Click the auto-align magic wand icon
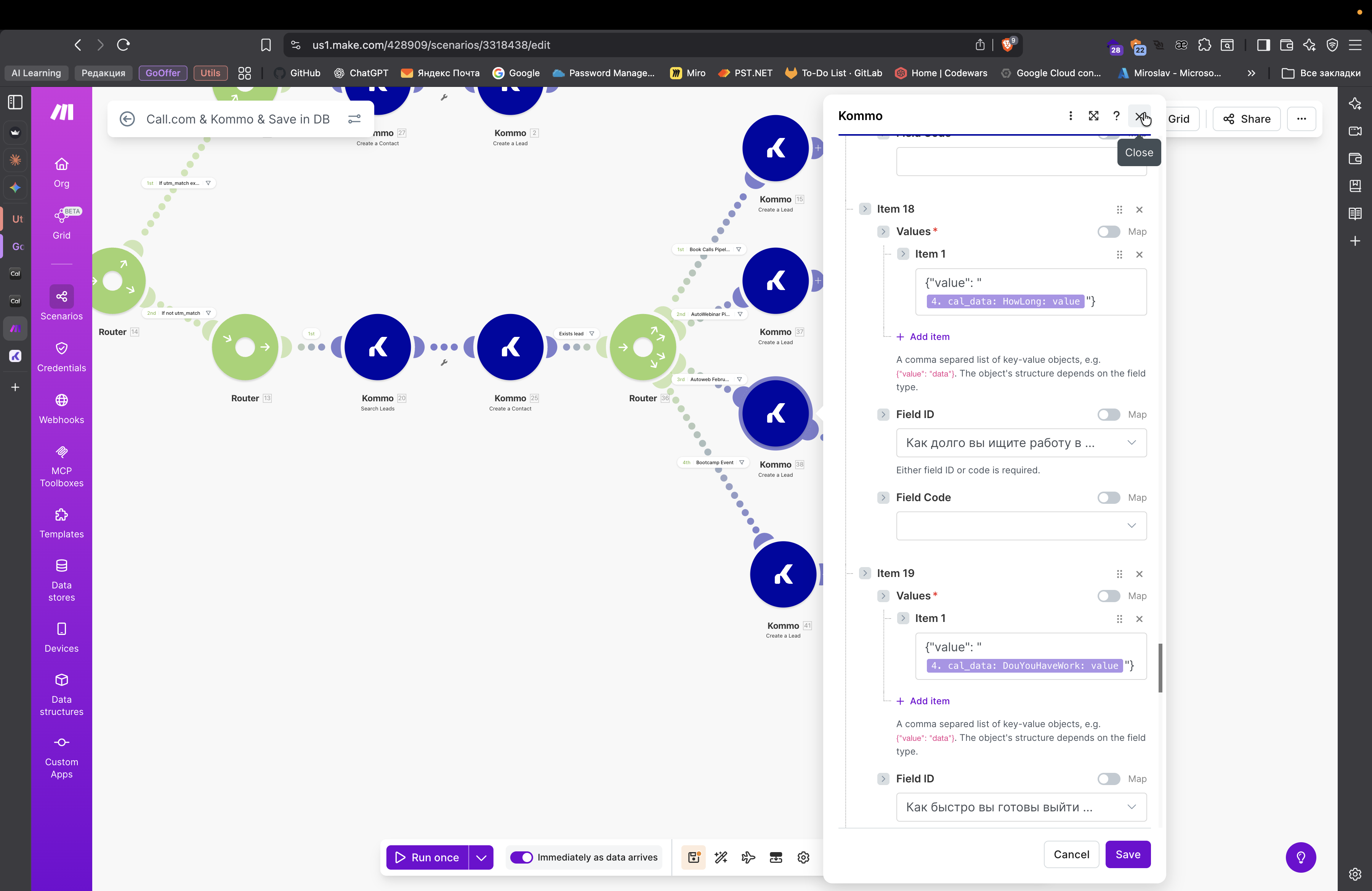1372x891 pixels. tap(721, 857)
